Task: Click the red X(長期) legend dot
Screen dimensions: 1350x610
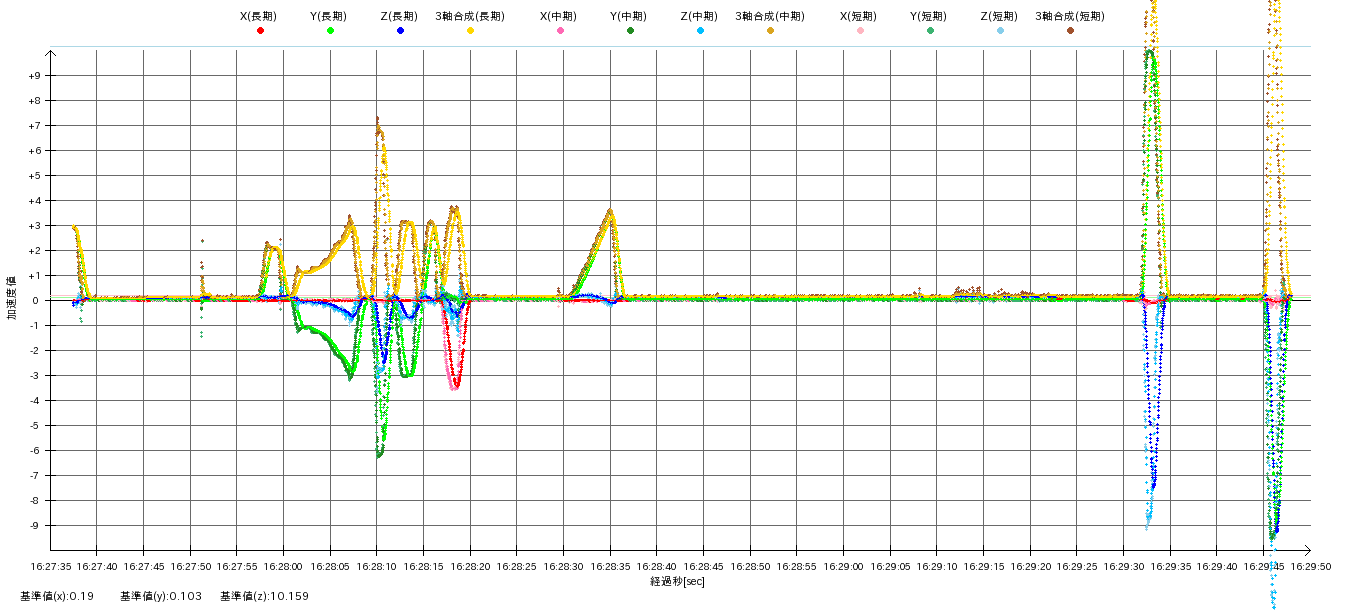Action: [260, 31]
